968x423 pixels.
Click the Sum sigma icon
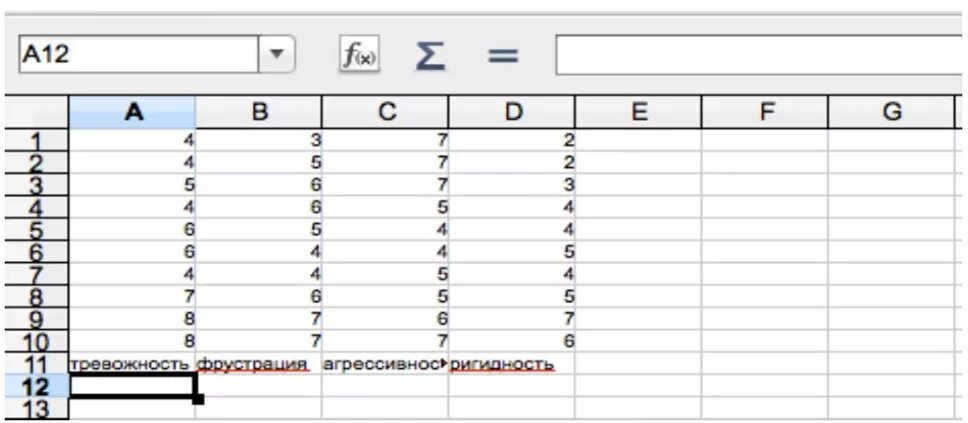pos(430,56)
